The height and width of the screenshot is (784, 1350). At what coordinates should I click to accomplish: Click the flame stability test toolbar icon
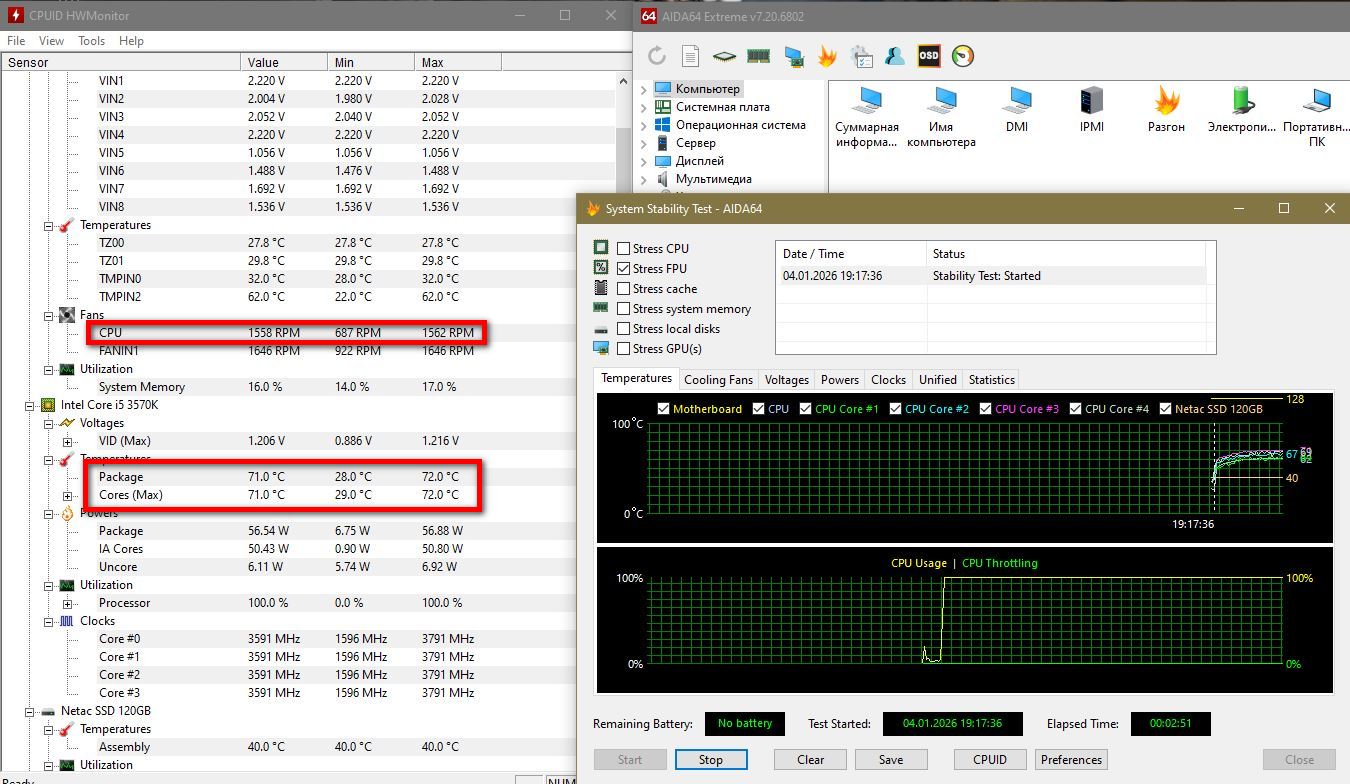[827, 56]
